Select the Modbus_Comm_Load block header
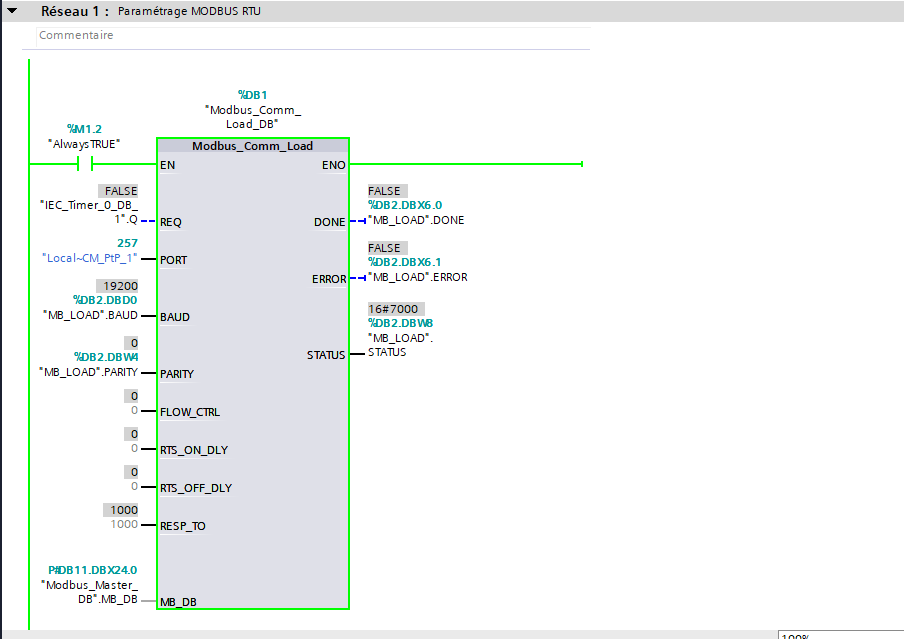Screen dimensions: 904x639 [252, 146]
